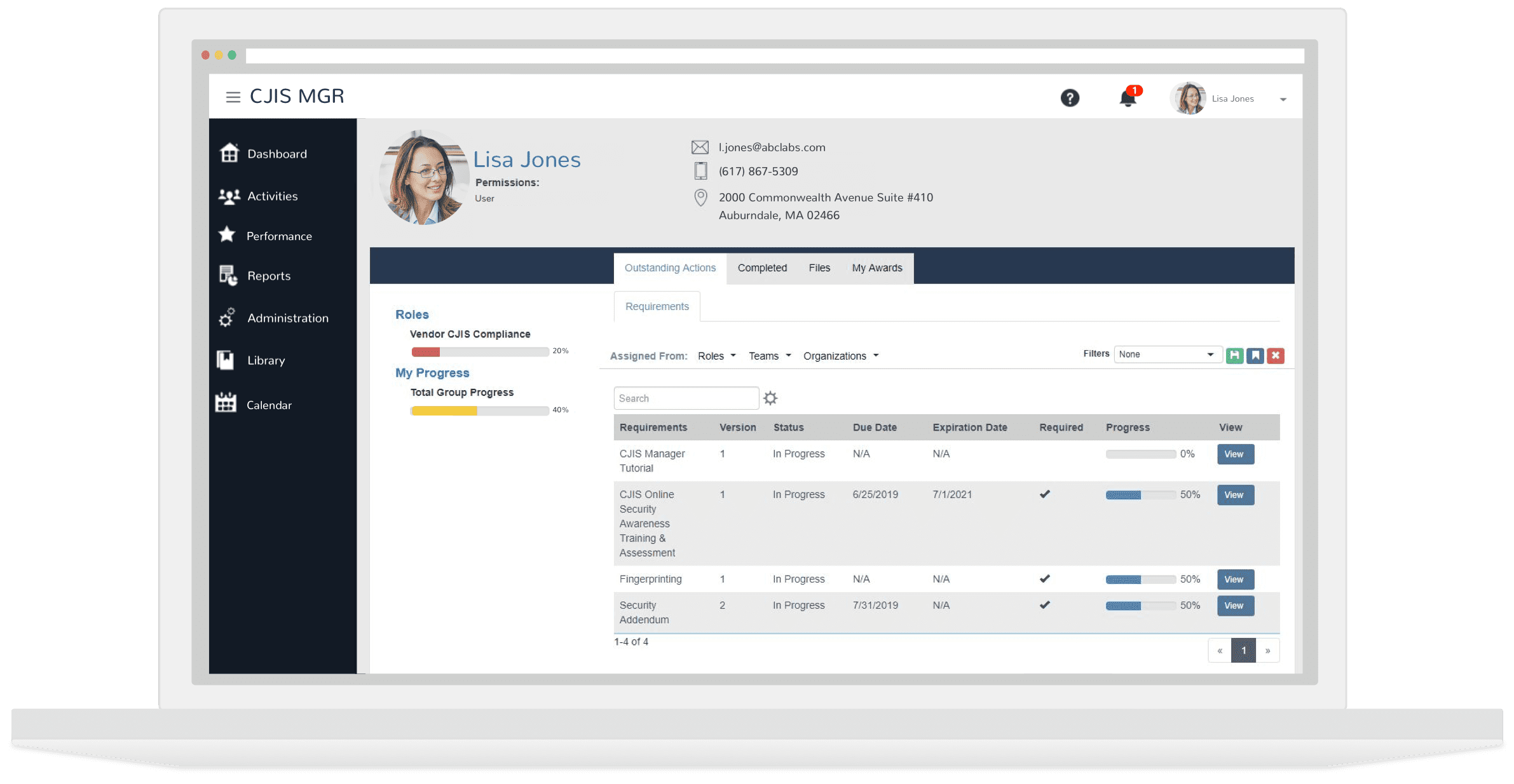This screenshot has height=784, width=1514.
Task: Click the Roles heading in left panel
Action: 412,314
